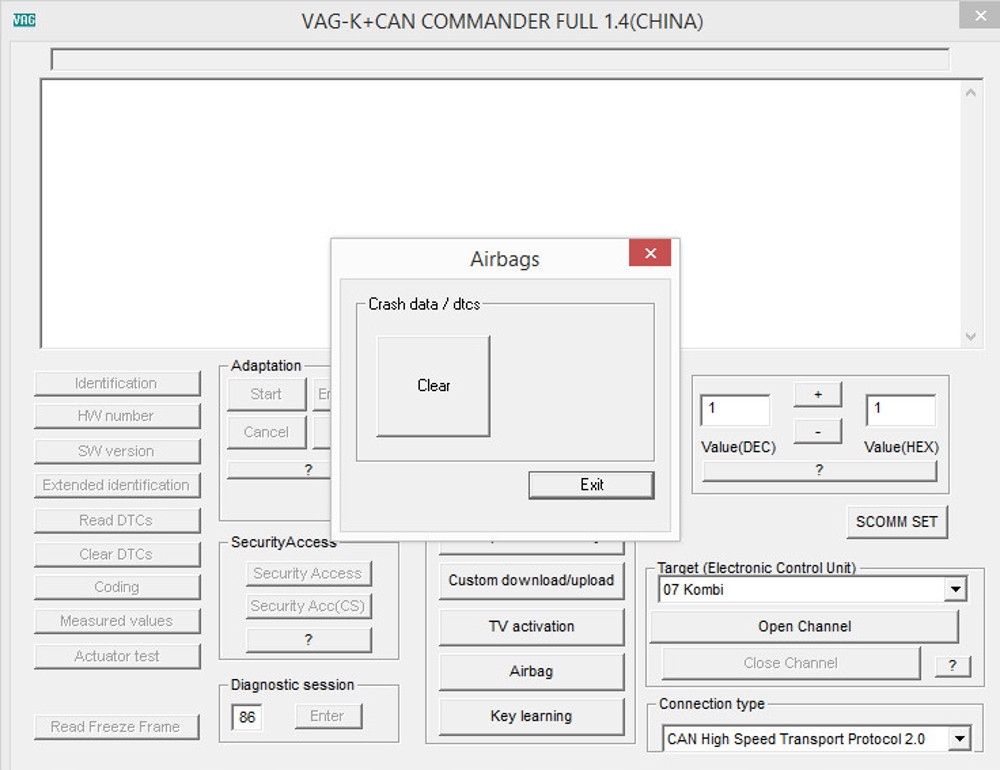Screen dimensions: 1000x770
Task: Focus the Value(HEX) input field
Action: (x=901, y=410)
